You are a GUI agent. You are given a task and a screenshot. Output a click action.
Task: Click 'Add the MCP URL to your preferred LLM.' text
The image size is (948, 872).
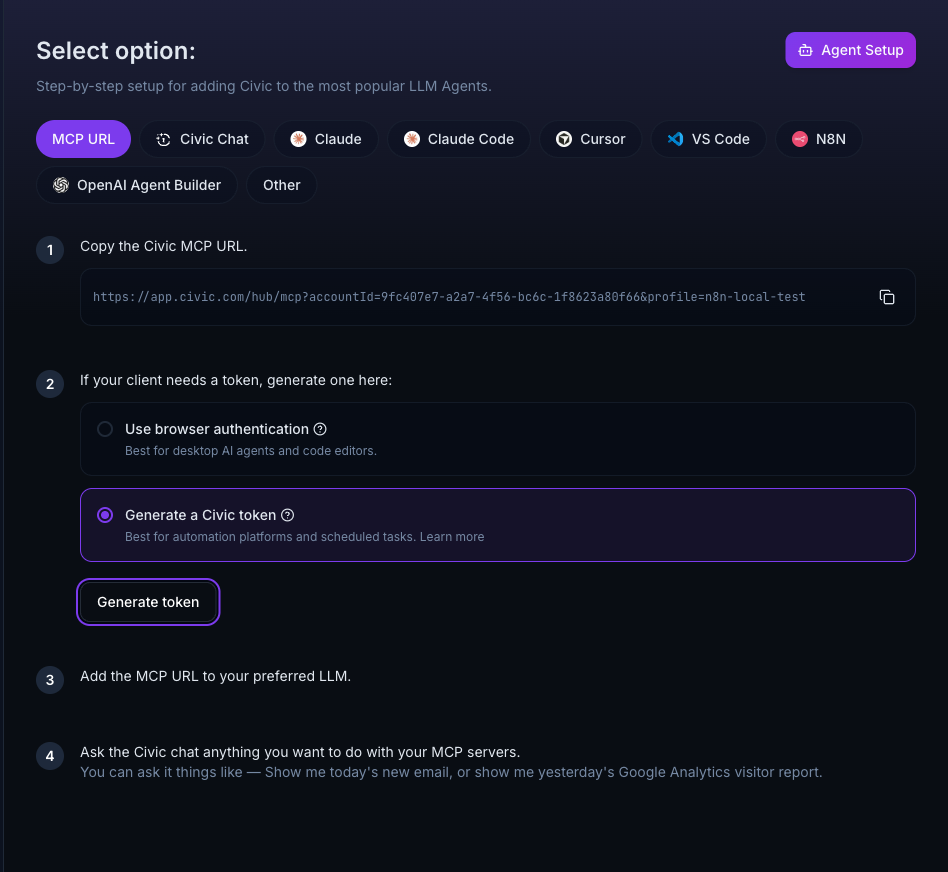tap(216, 676)
